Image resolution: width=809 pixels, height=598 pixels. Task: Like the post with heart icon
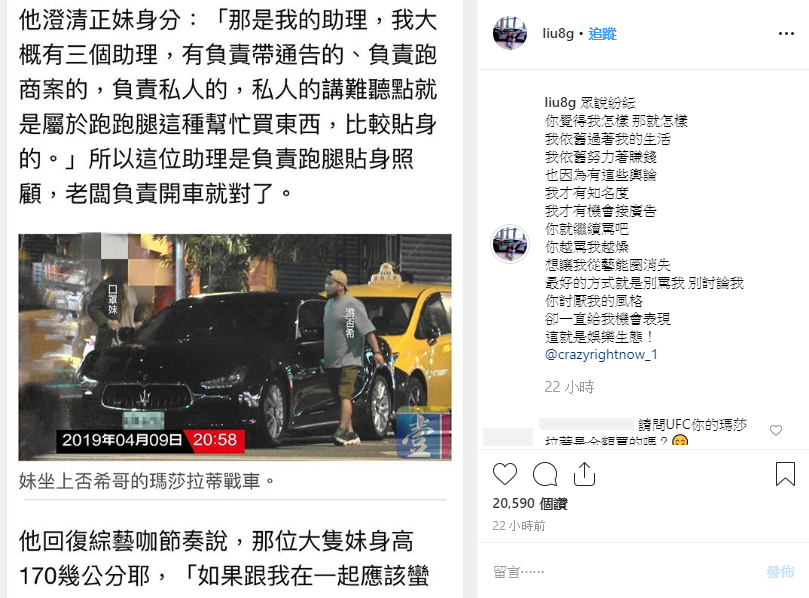pos(505,474)
